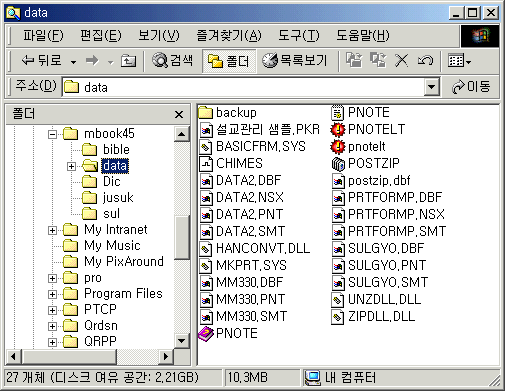Click the Delete X toolbar icon

tap(401, 61)
